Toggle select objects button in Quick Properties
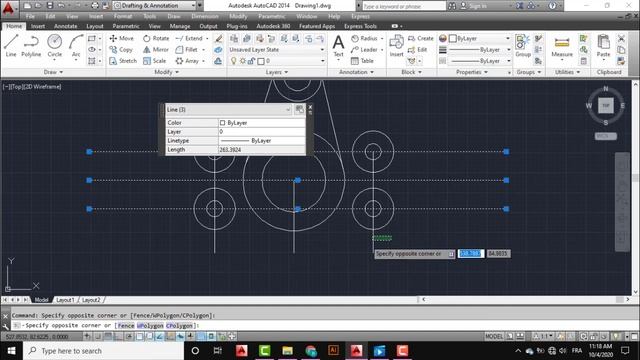The height and width of the screenshot is (360, 640). 299,109
